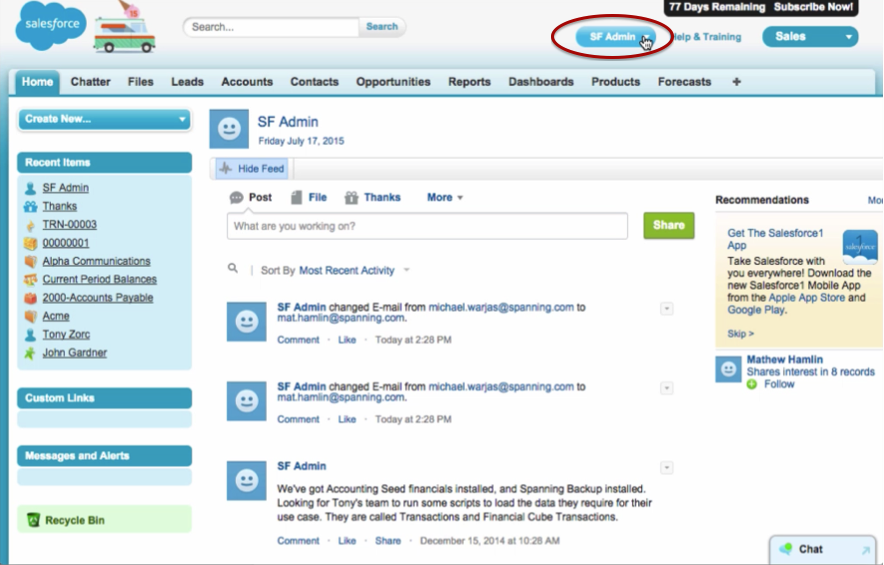Click Comment on the first feed post
This screenshot has height=565, width=884.
pos(298,340)
